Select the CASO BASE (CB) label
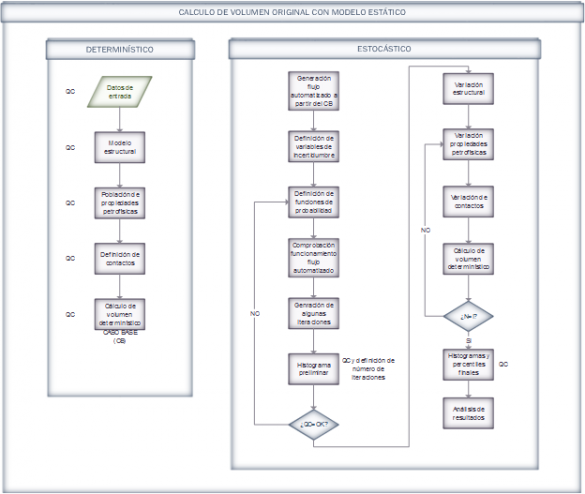585x494 pixels. 120,337
